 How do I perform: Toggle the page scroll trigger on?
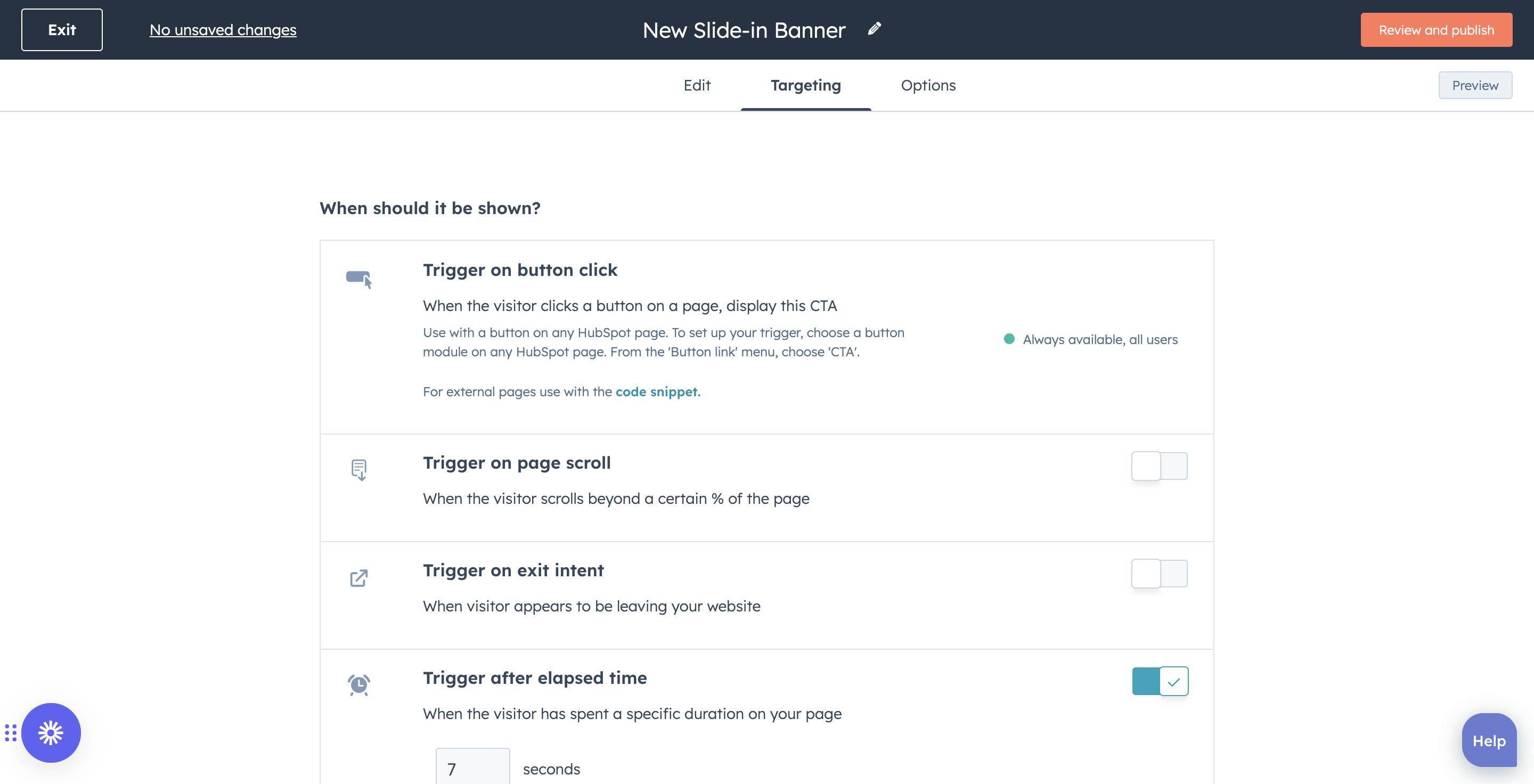1159,466
